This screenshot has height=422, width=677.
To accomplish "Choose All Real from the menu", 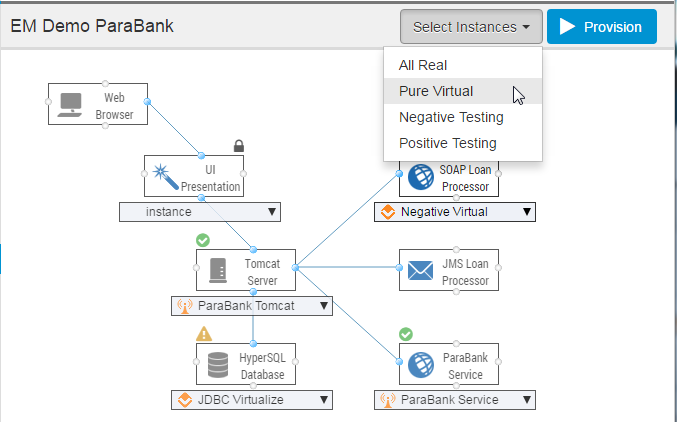I will pos(463,65).
